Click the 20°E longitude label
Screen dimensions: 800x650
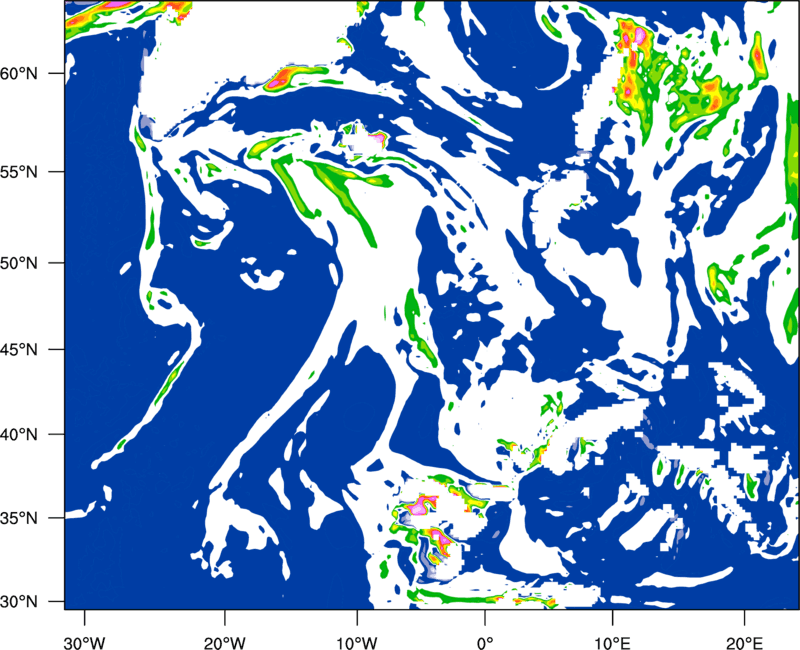(744, 643)
